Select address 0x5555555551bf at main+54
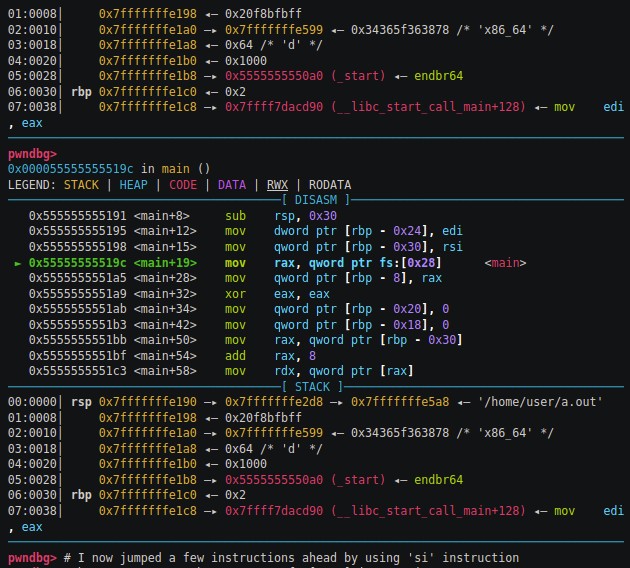Viewport: 630px width, 568px height. tap(78, 356)
